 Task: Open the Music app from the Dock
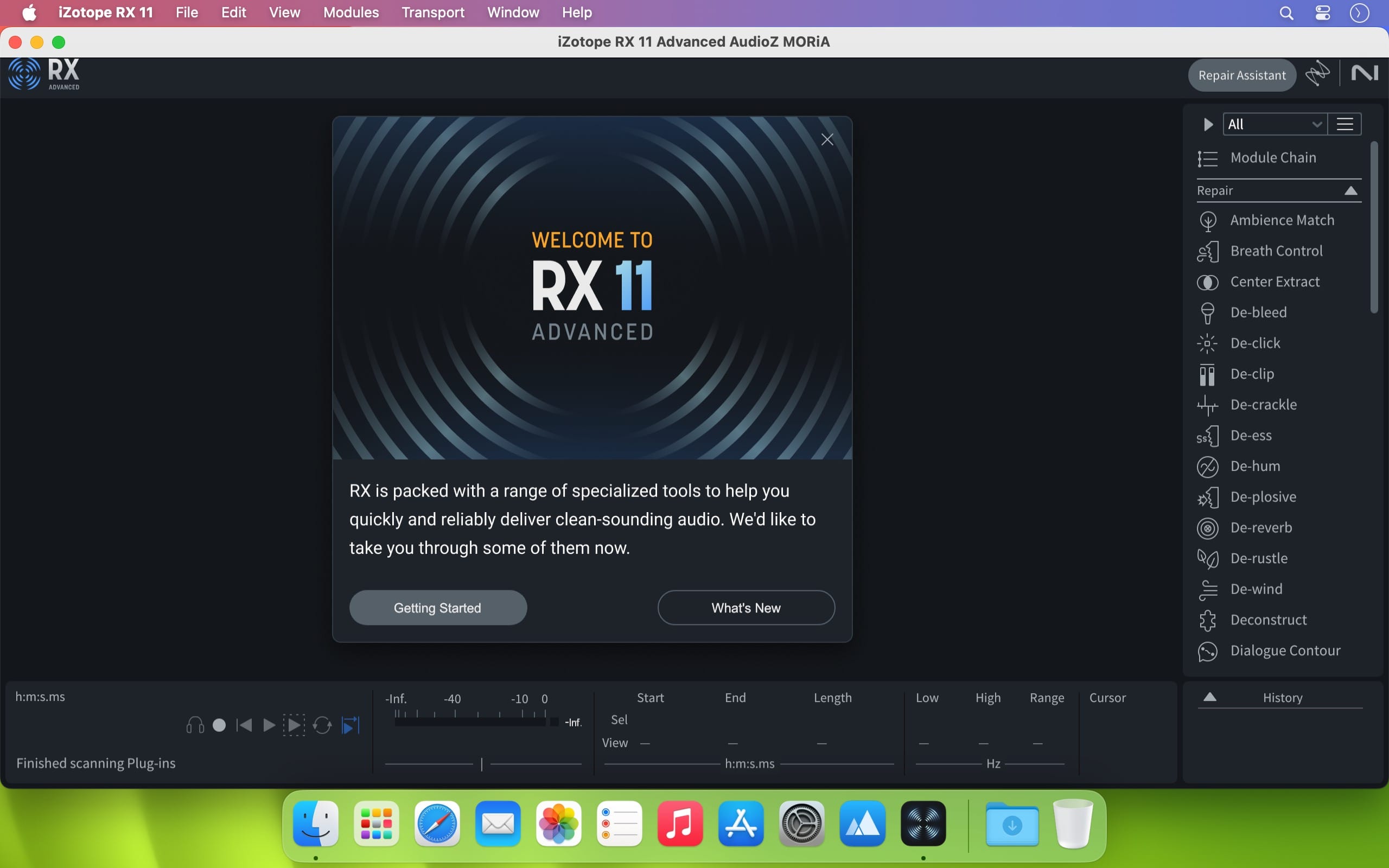point(680,824)
